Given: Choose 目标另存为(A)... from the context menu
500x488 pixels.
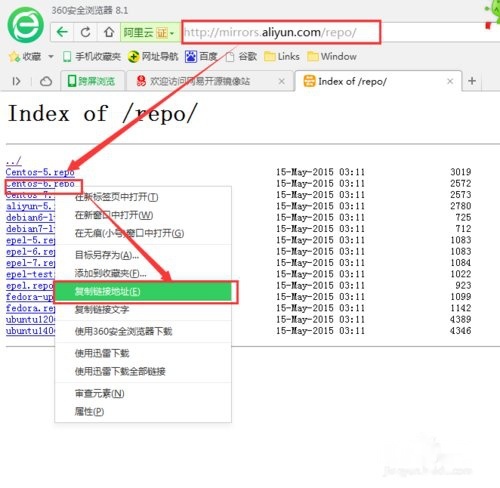Looking at the screenshot, I should 143,255.
